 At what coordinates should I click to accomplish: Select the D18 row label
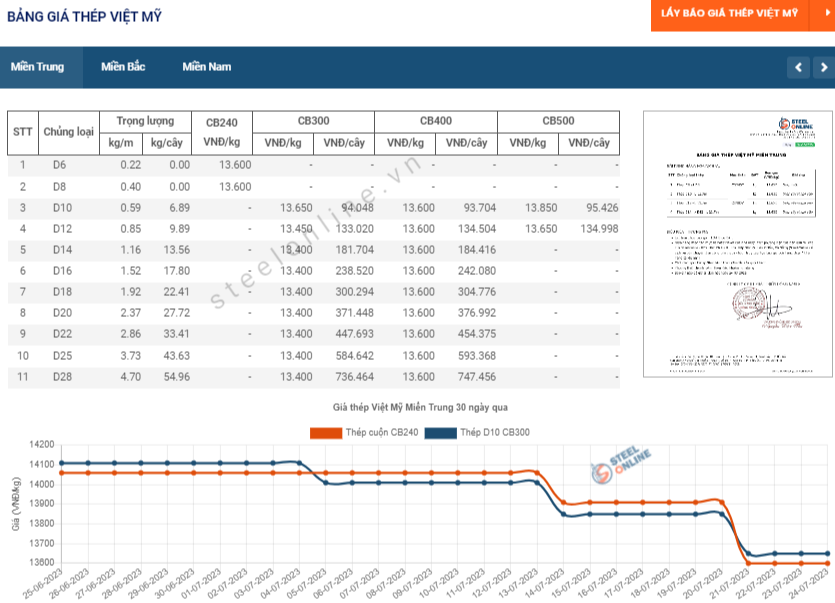[62, 292]
